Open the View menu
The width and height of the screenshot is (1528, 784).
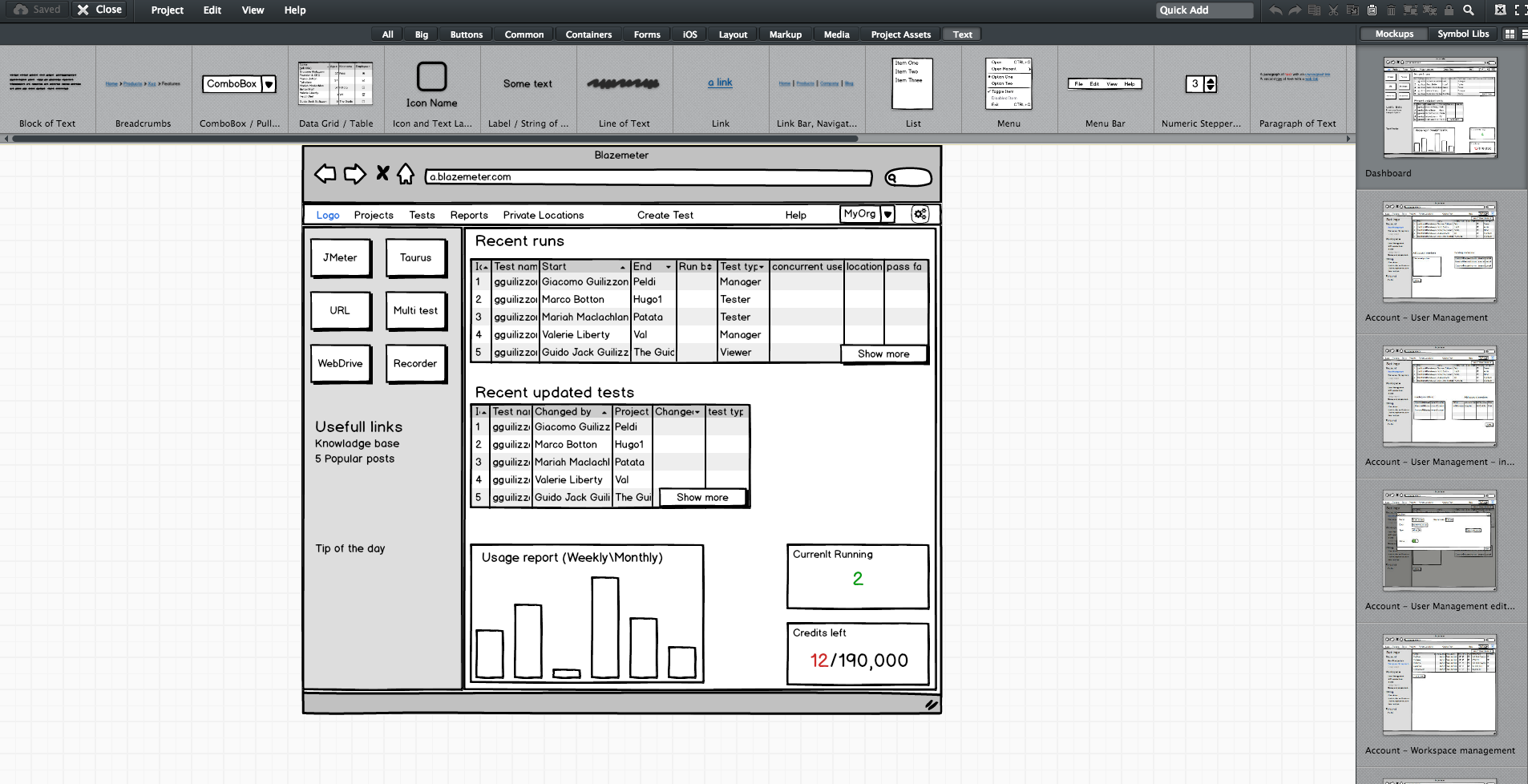[253, 10]
